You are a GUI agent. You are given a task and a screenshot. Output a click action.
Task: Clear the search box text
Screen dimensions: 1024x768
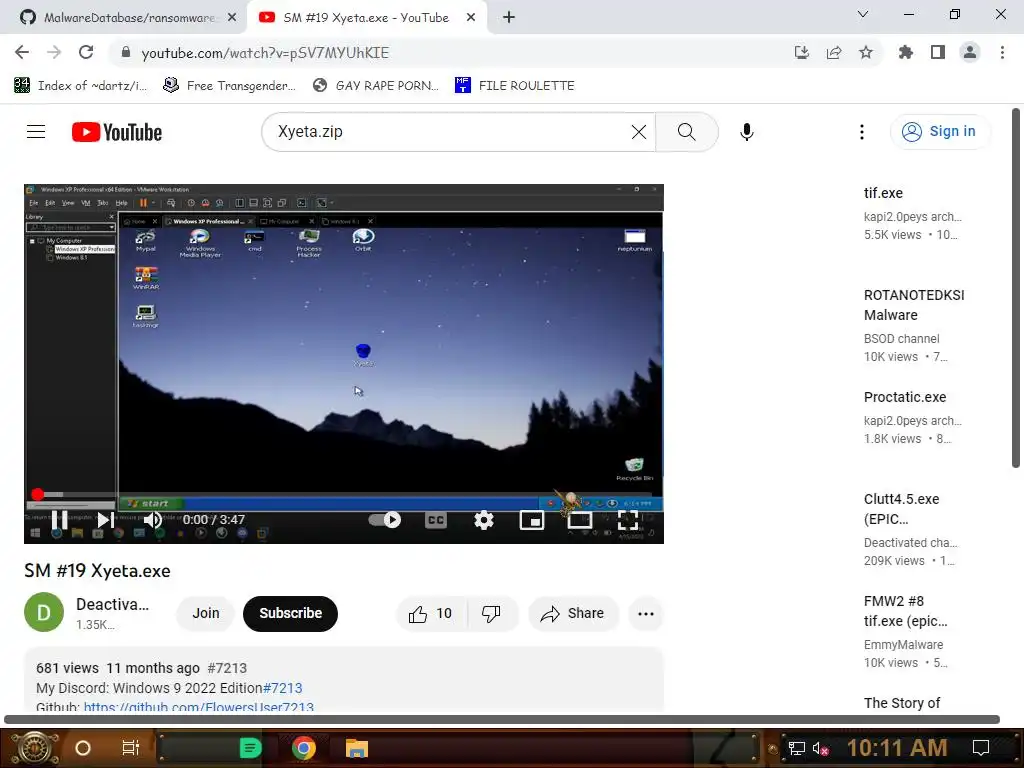pyautogui.click(x=639, y=132)
